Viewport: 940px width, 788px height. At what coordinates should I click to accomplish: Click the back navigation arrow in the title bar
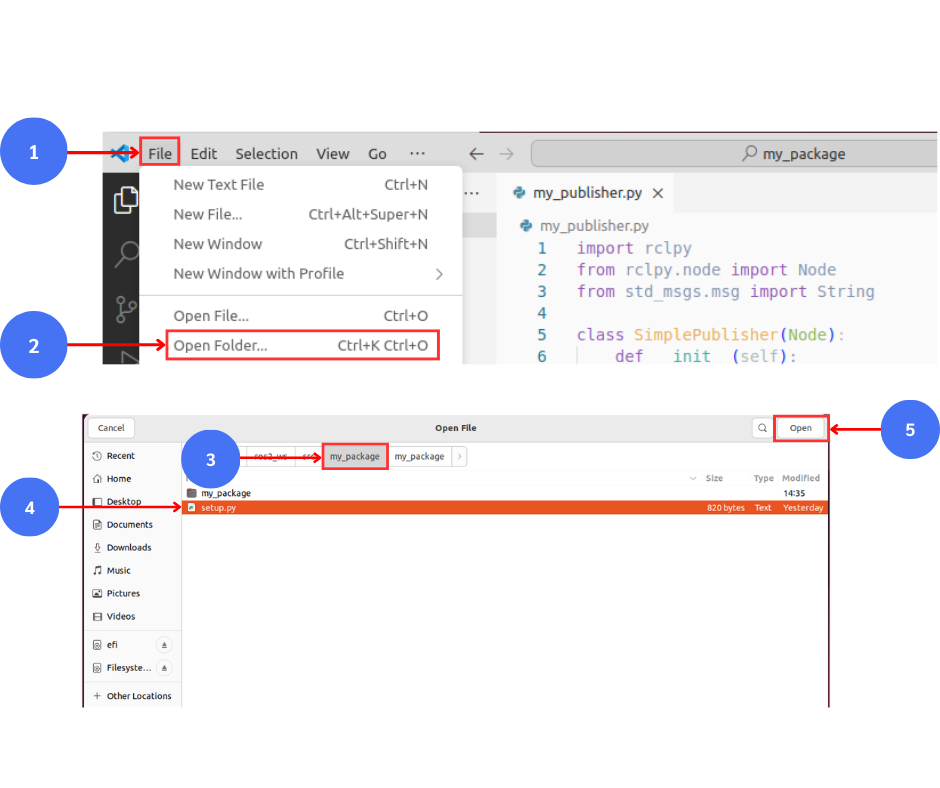click(x=477, y=153)
